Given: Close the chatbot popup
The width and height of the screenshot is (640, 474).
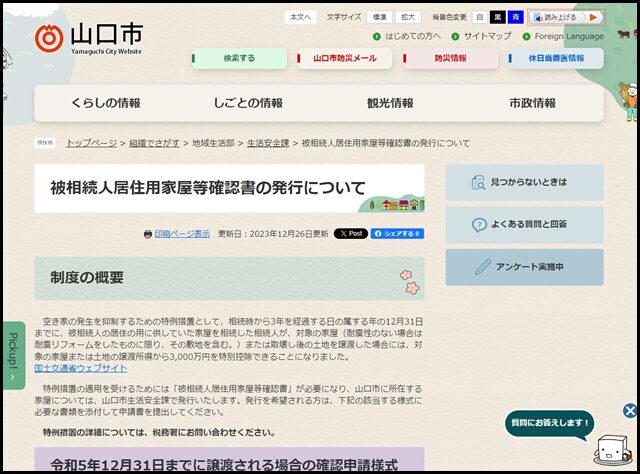Looking at the screenshot, I should (630, 411).
